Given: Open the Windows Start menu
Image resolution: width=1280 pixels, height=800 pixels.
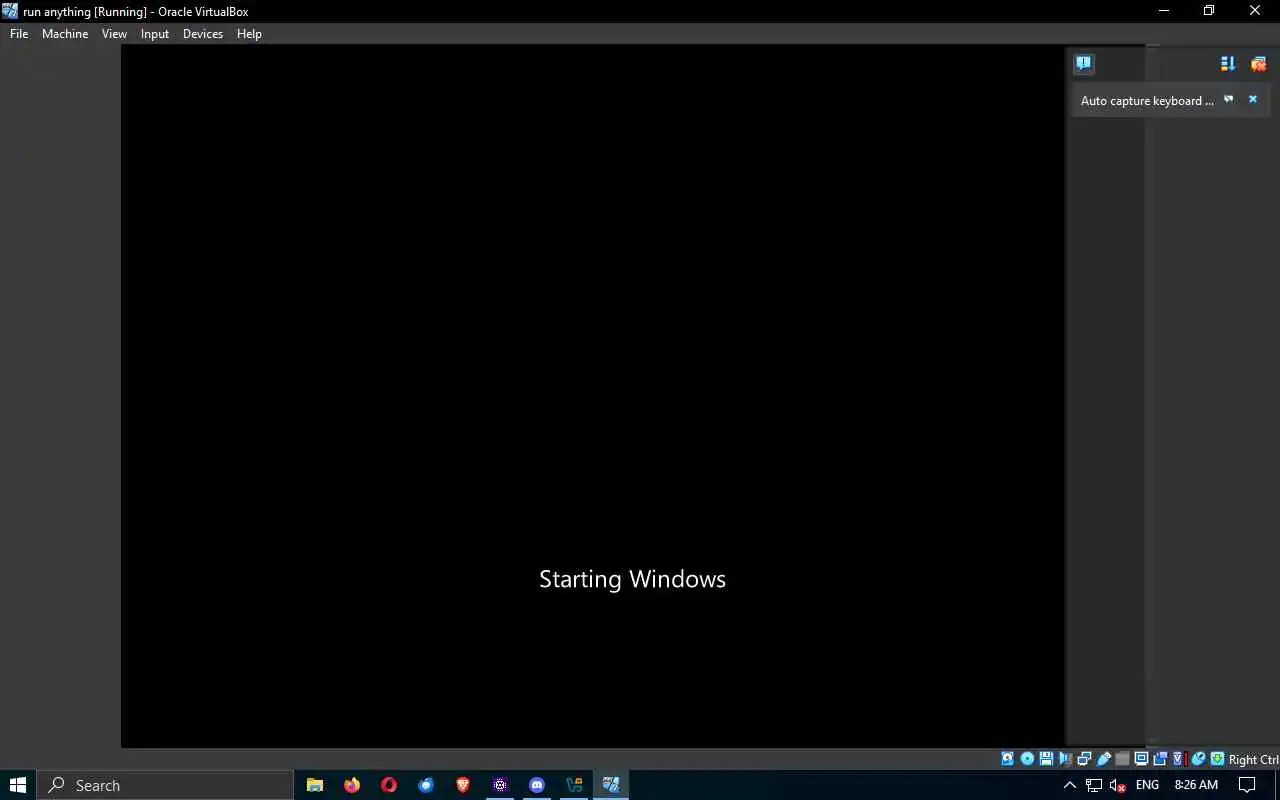Looking at the screenshot, I should pyautogui.click(x=17, y=785).
